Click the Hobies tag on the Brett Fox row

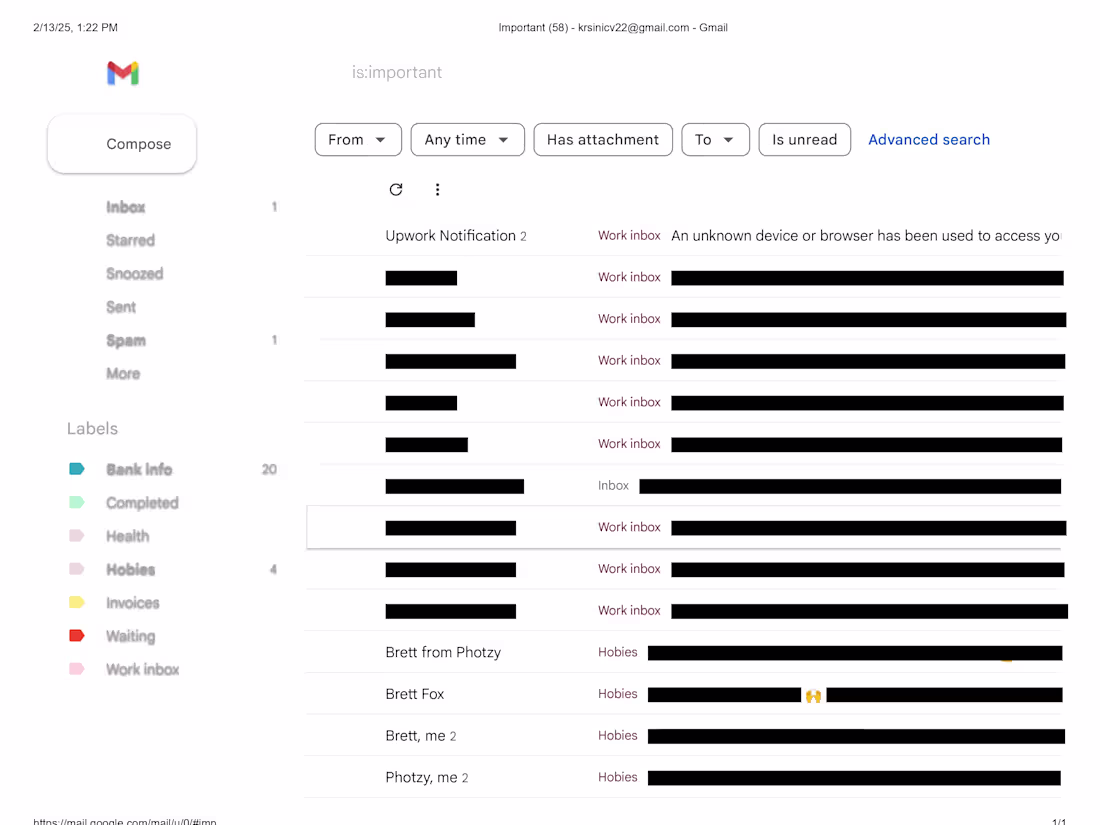point(617,693)
